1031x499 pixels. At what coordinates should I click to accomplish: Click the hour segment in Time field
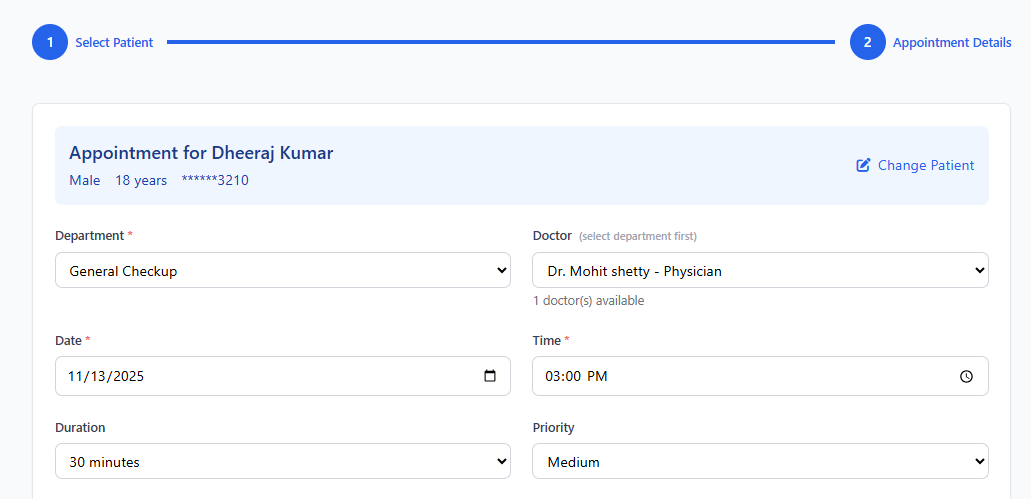coord(553,376)
